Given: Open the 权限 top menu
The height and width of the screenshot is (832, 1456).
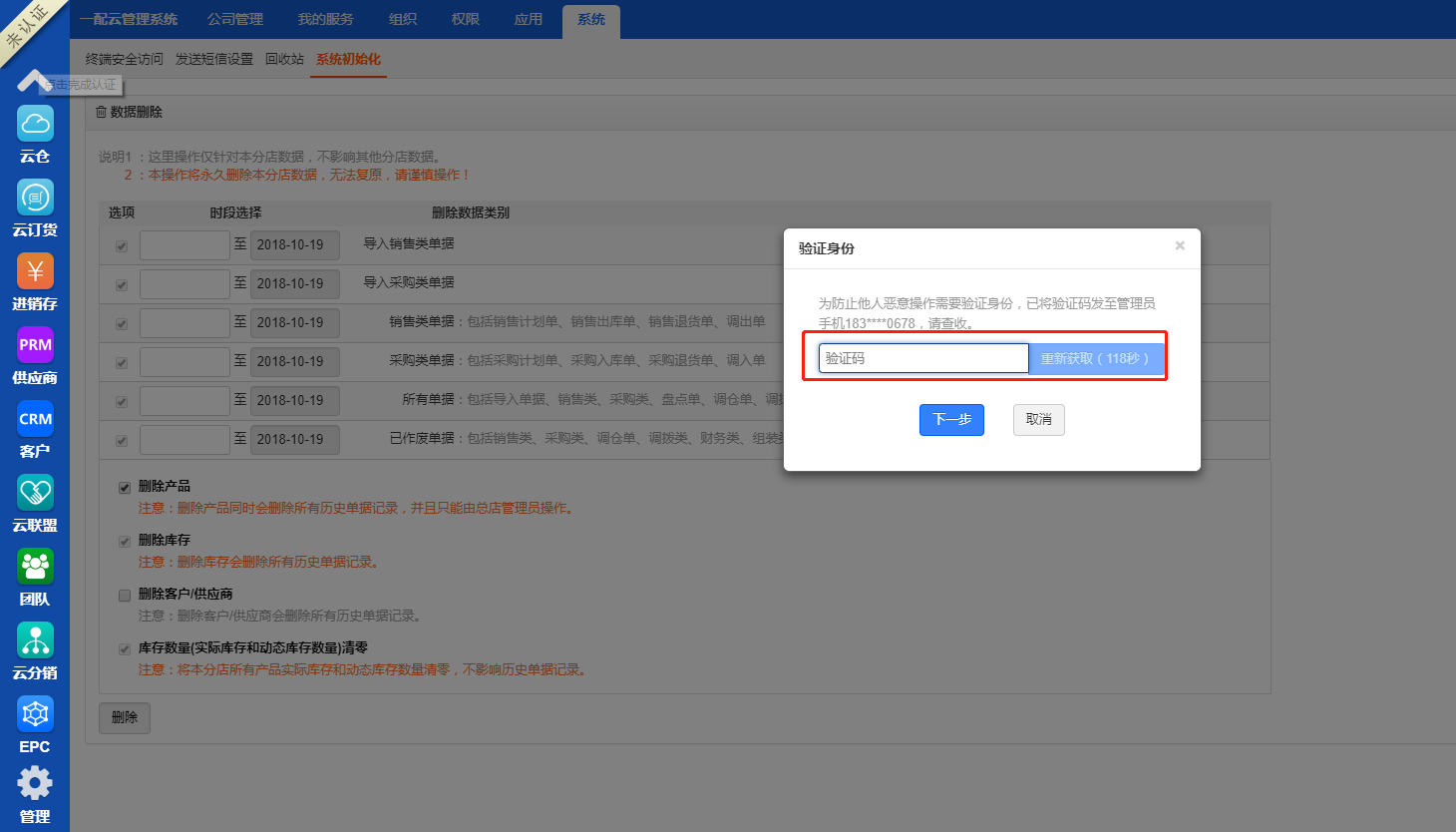Looking at the screenshot, I should coord(466,19).
